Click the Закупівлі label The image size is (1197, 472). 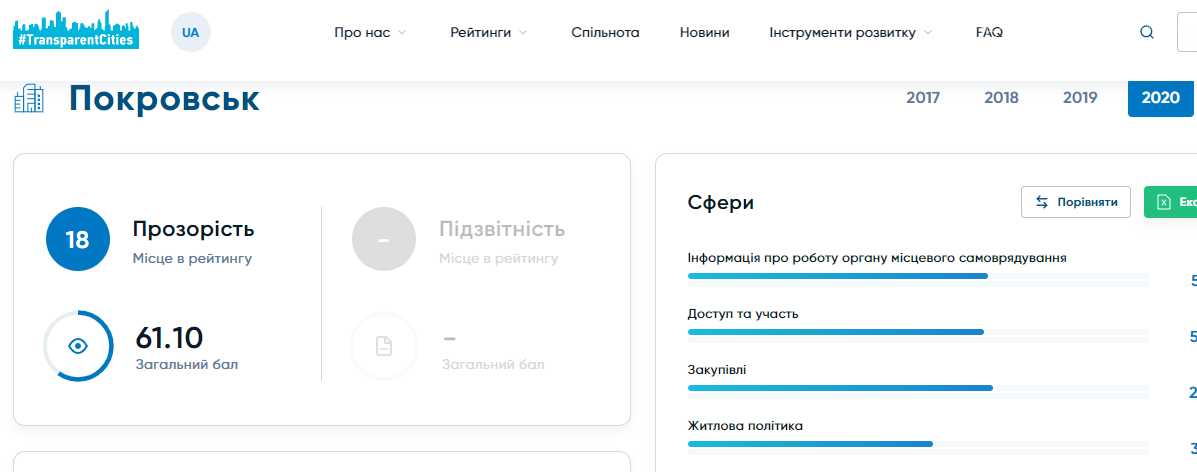[x=717, y=370]
